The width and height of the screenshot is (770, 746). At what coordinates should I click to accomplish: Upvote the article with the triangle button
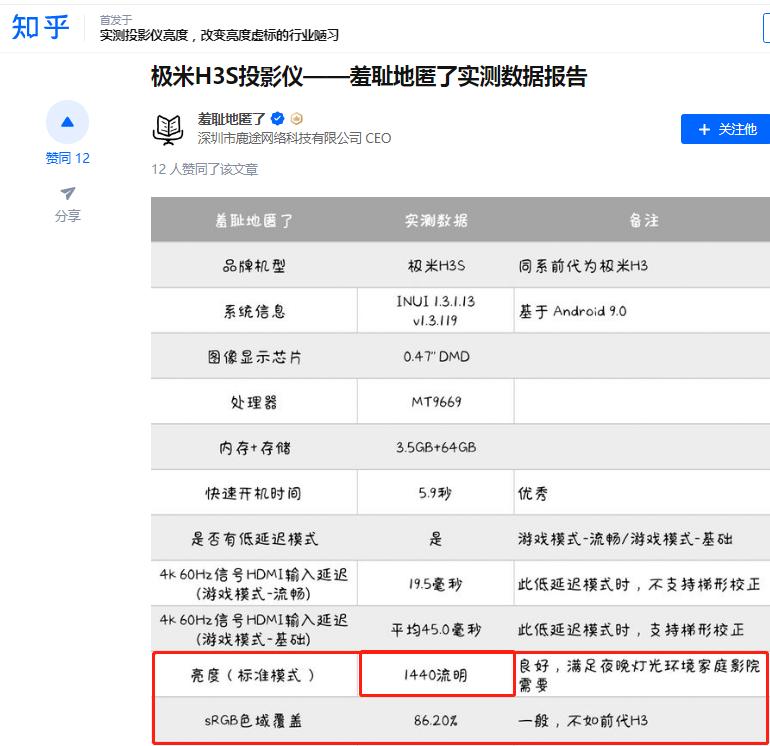(67, 121)
